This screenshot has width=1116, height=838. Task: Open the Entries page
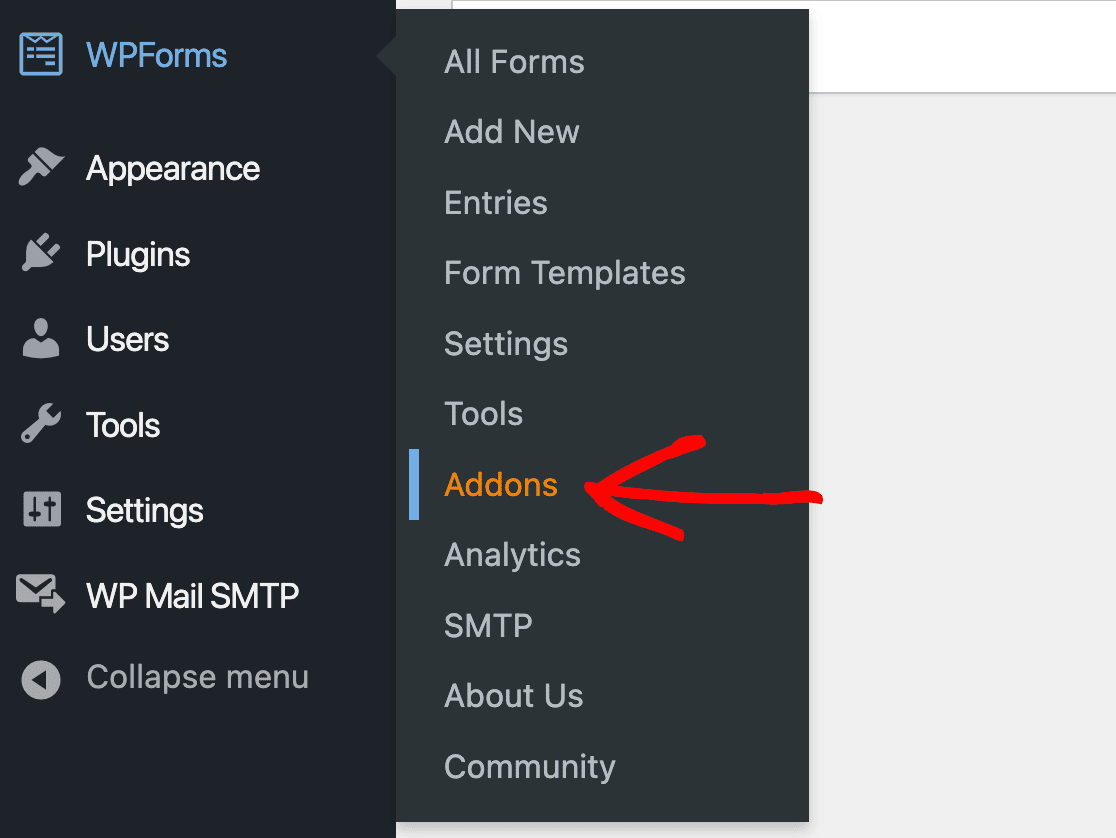(x=495, y=202)
